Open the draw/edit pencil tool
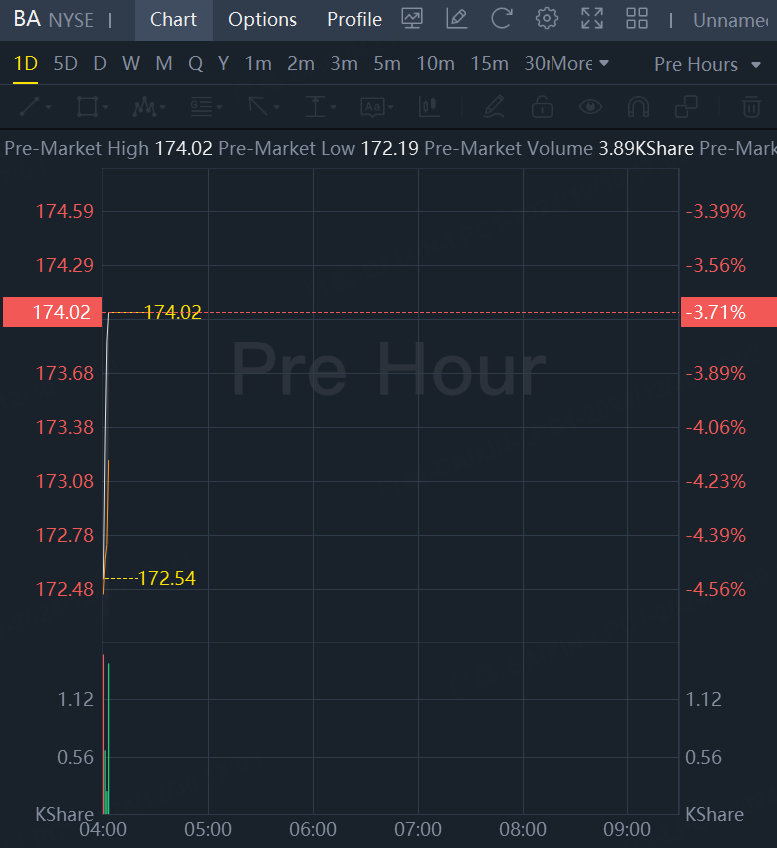 tap(456, 18)
